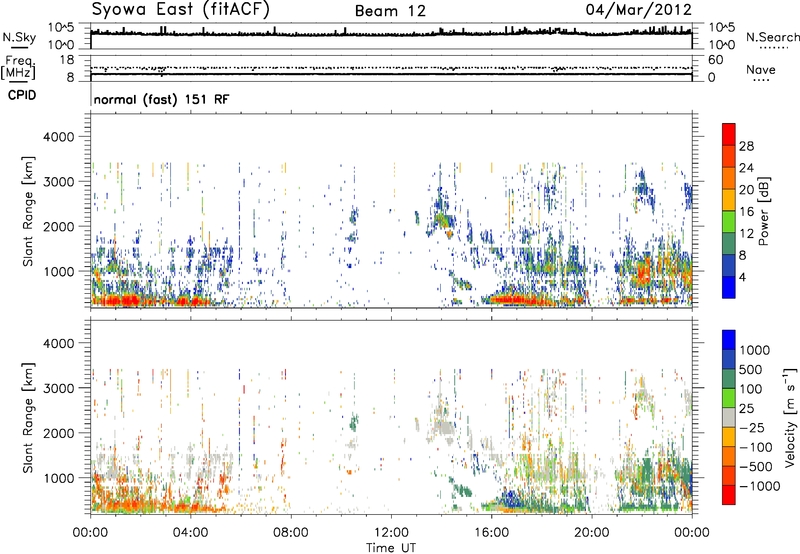Click the 'CPID' row label
The height and width of the screenshot is (554, 800).
(x=22, y=95)
